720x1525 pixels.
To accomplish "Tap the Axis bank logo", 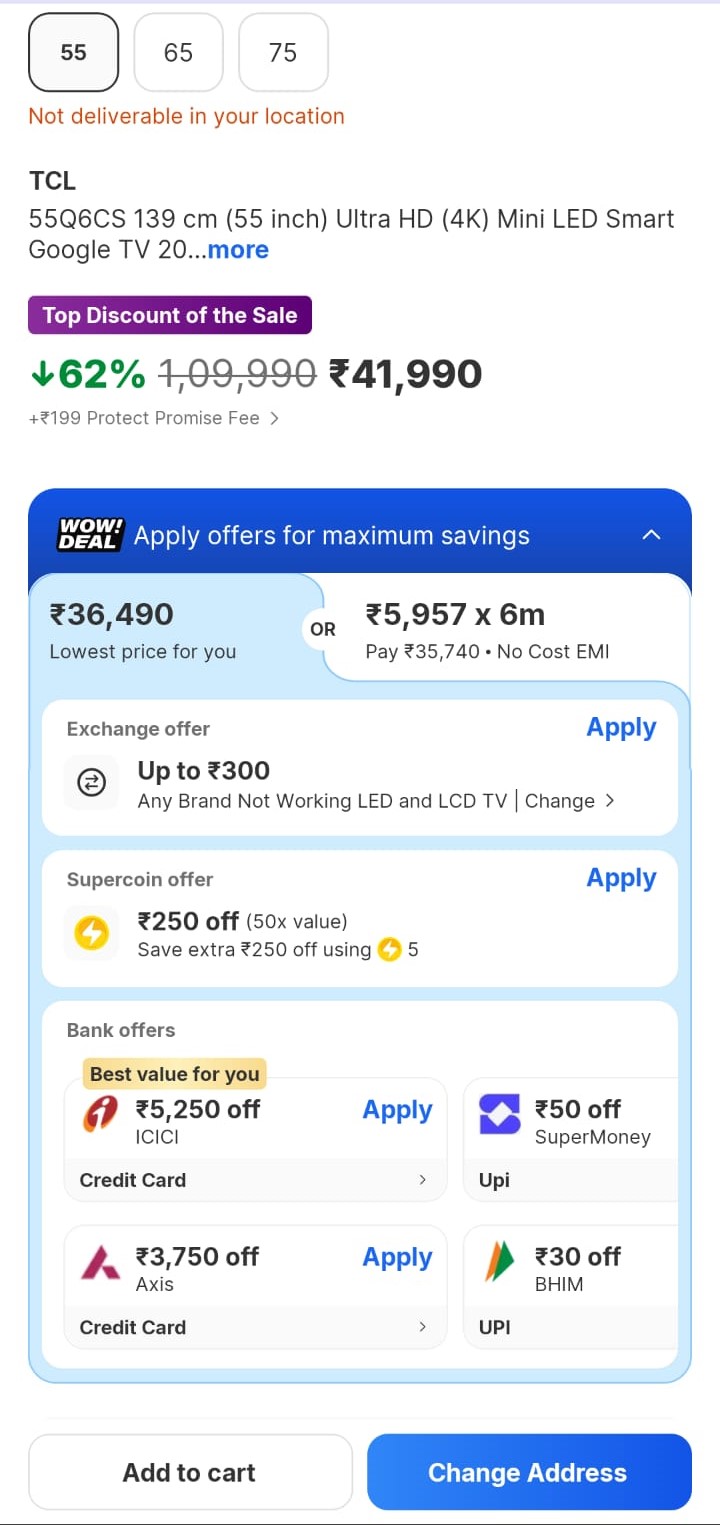I will coord(100,1263).
